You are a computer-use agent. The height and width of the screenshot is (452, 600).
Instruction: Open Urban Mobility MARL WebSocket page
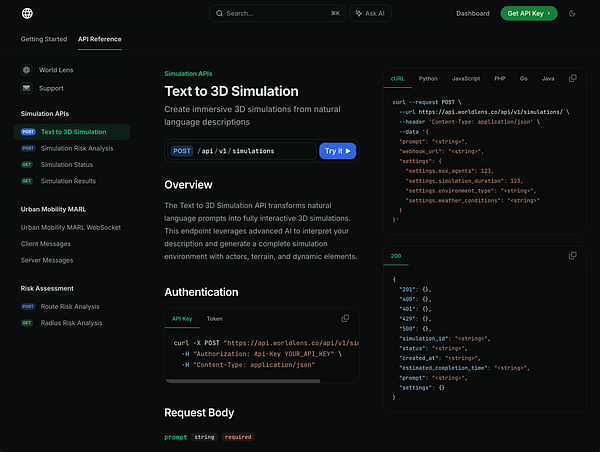(71, 227)
